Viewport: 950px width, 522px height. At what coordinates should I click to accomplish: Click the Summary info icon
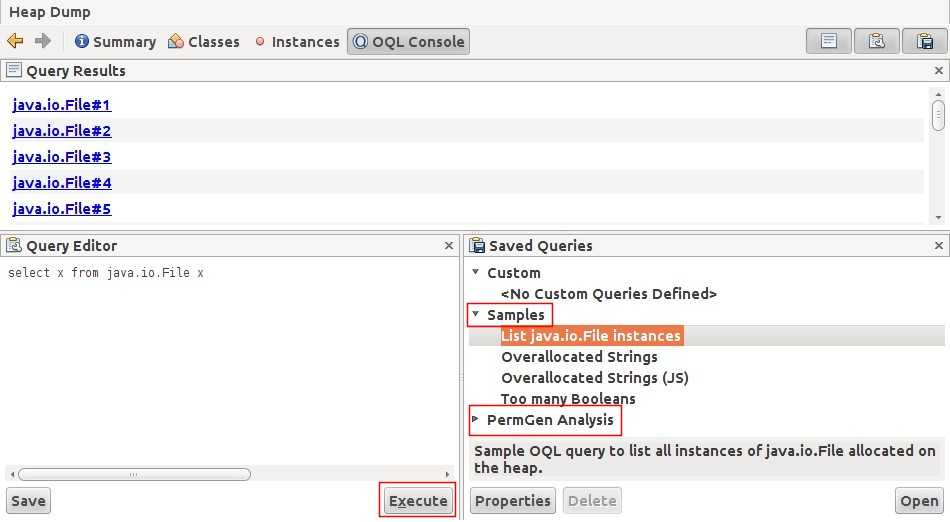pyautogui.click(x=81, y=41)
